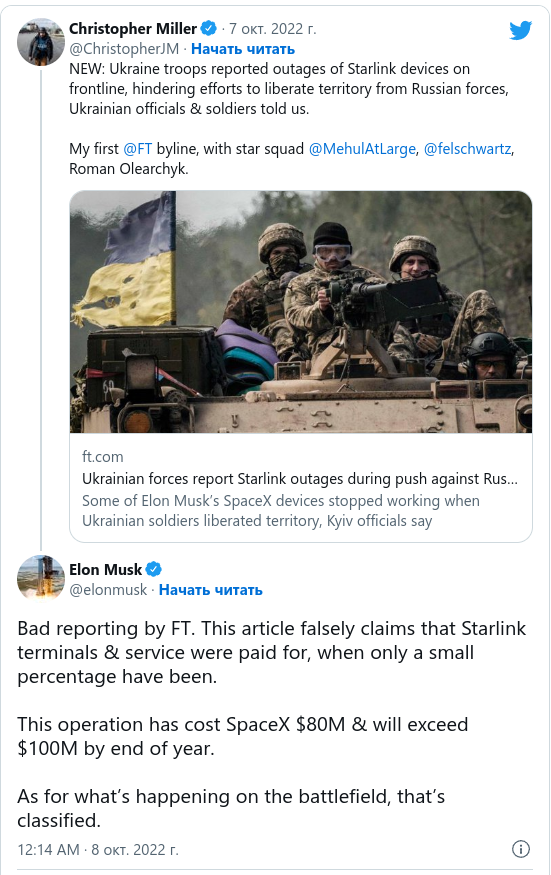Open Elon Musk's rocket avatar

click(x=41, y=579)
